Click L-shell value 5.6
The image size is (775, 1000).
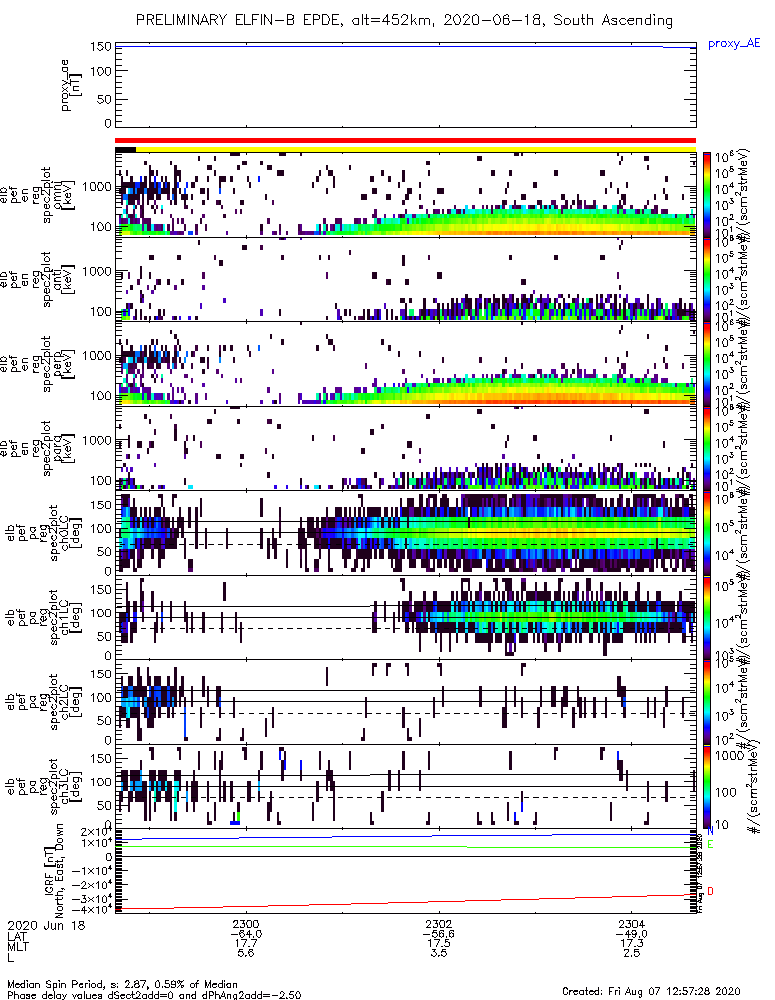[x=246, y=953]
